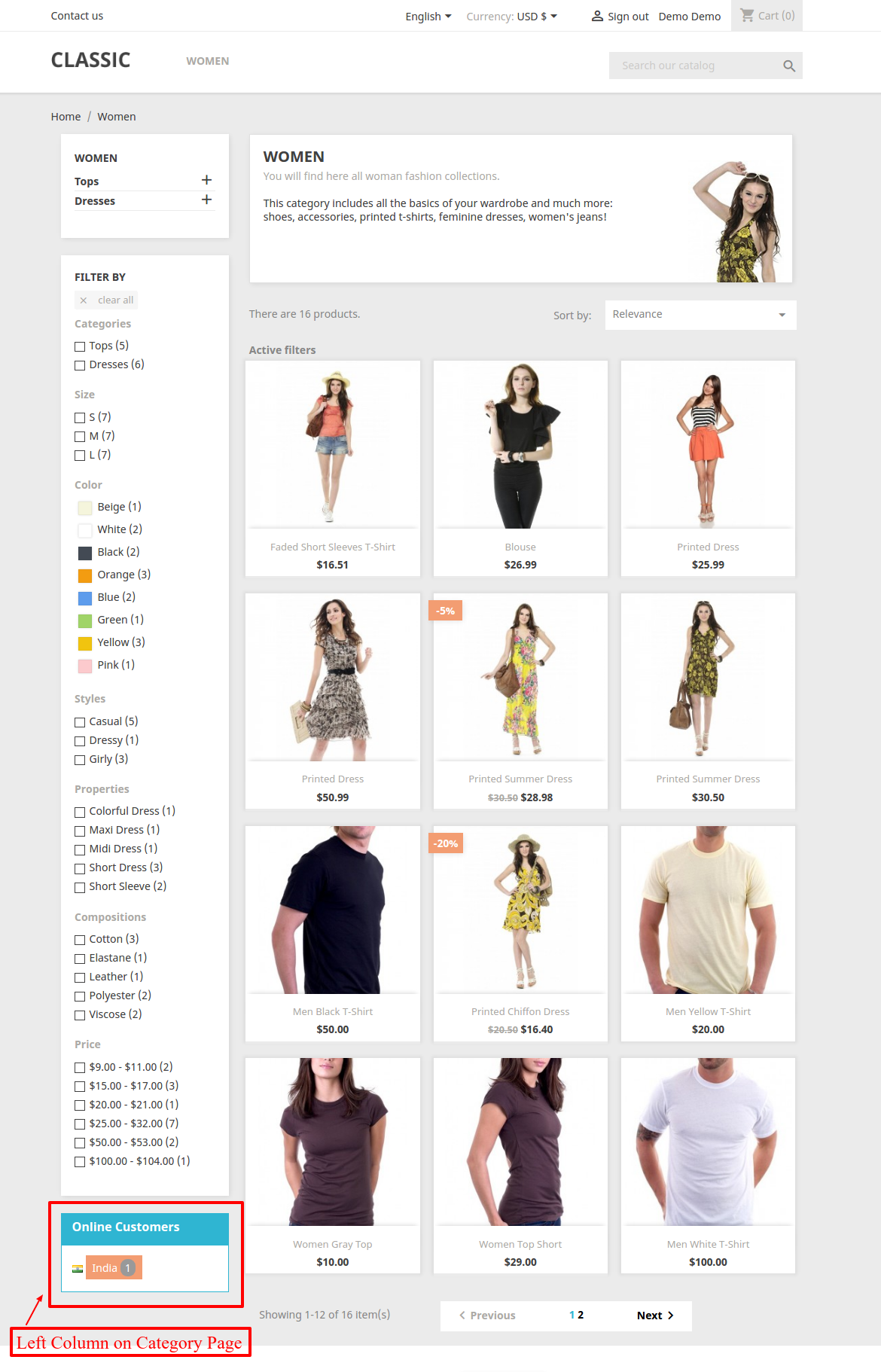Check the Girly (3) style filter
This screenshot has height=1372, width=881.
coord(80,760)
